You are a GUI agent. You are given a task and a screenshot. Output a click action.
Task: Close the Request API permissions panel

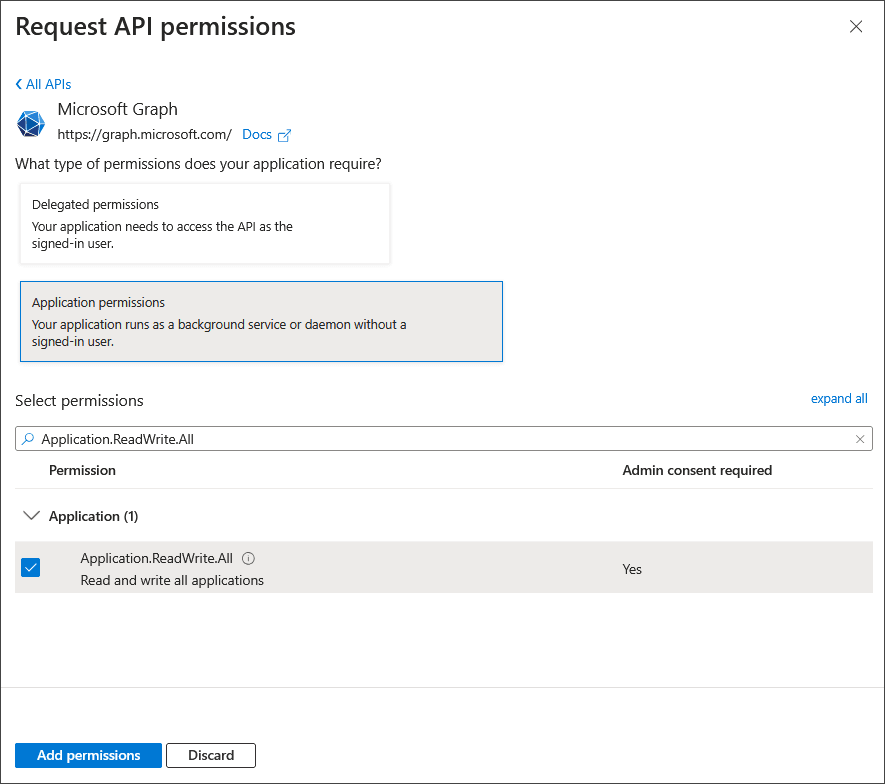point(856,27)
